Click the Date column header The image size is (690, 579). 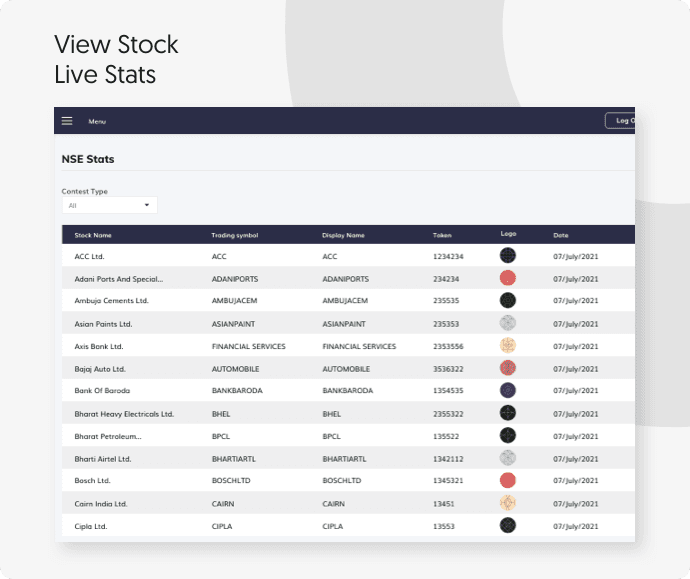[x=561, y=235]
